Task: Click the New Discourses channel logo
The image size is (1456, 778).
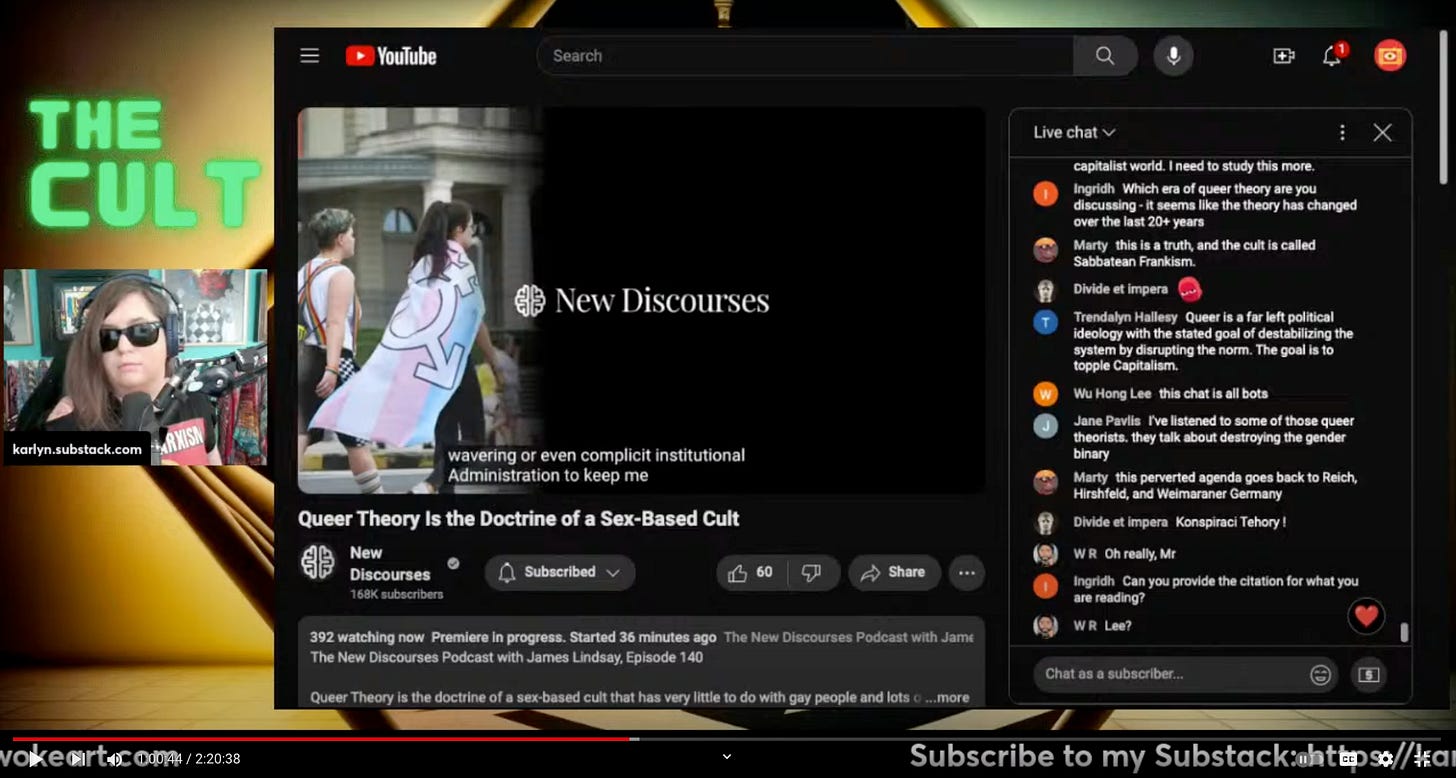Action: coord(318,563)
